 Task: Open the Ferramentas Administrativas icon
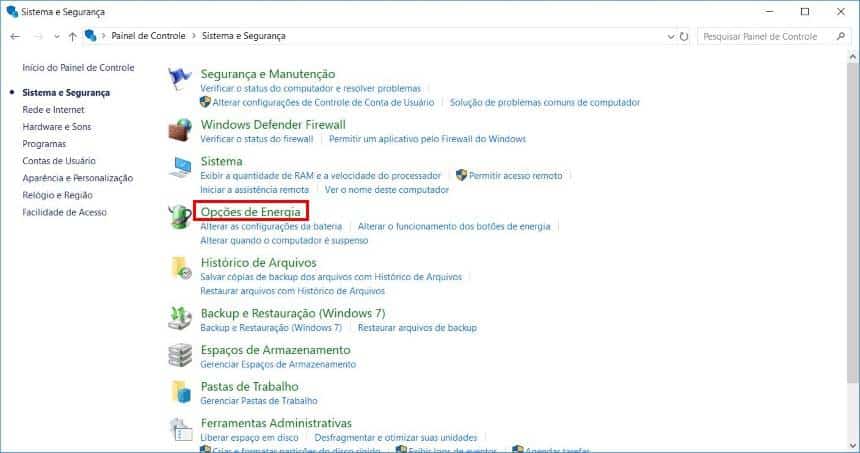(181, 429)
